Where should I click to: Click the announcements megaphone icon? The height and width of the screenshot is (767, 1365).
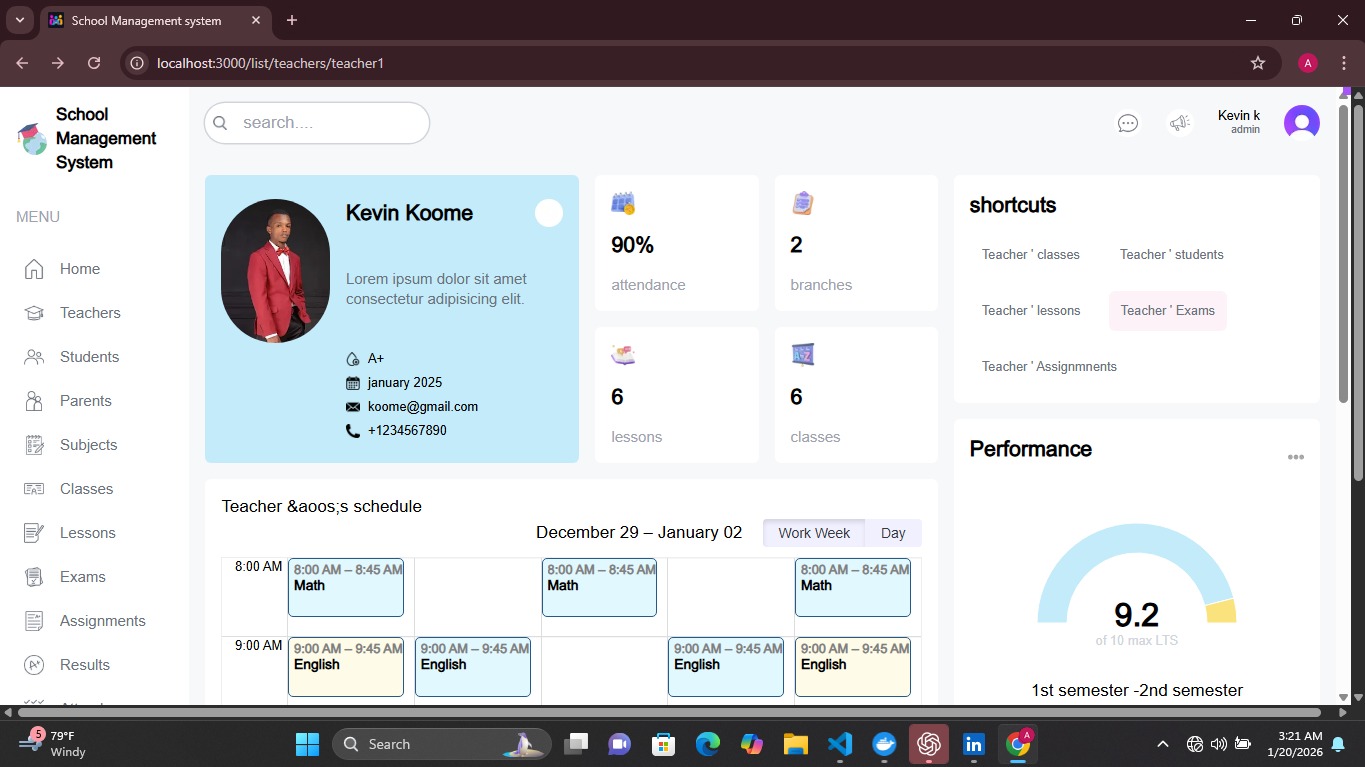tap(1180, 123)
